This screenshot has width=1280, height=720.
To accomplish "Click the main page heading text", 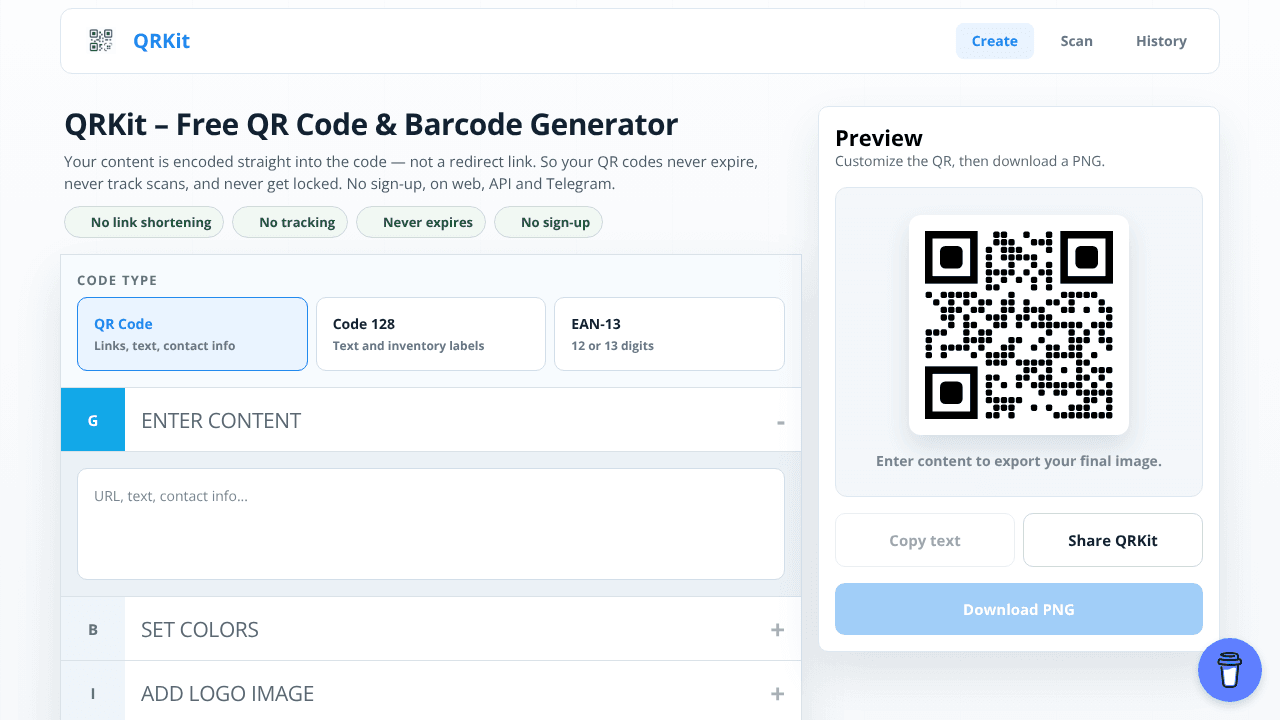I will tap(371, 125).
